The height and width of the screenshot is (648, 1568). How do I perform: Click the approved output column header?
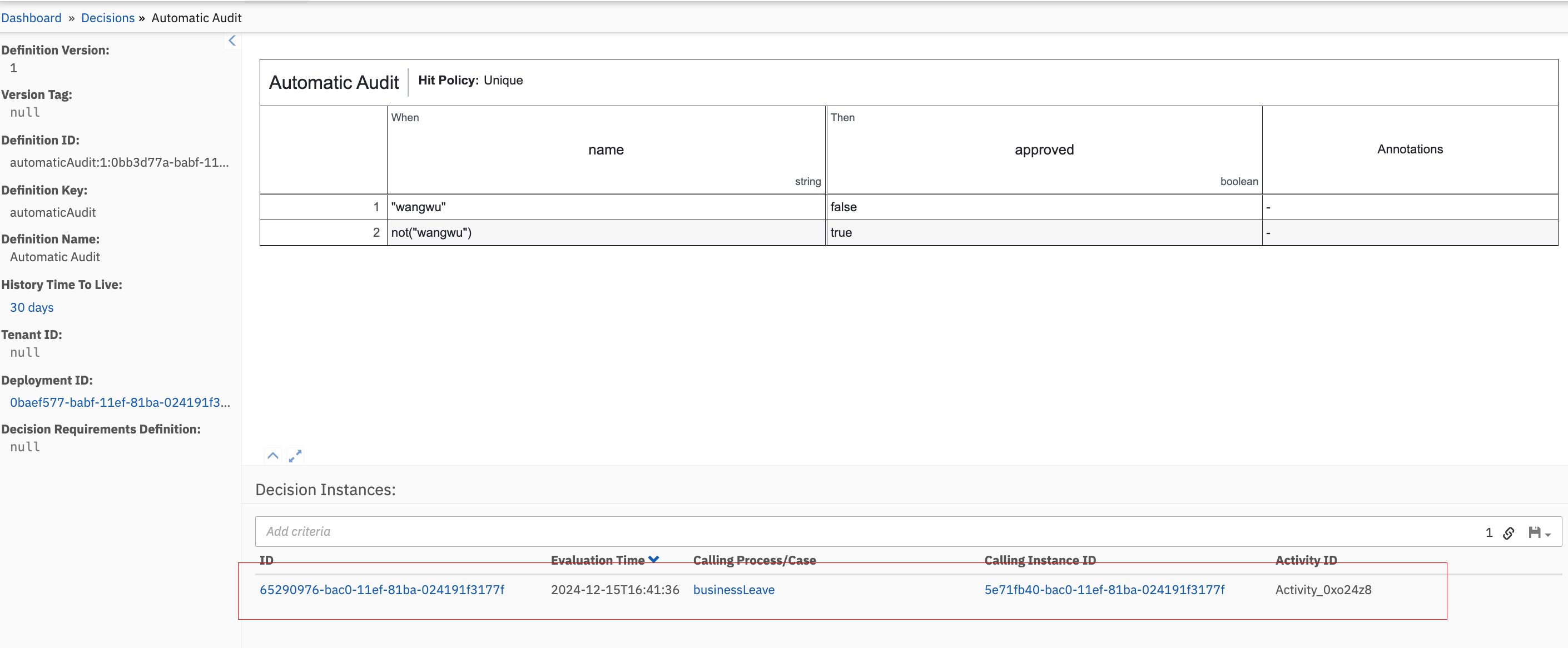coord(1044,149)
